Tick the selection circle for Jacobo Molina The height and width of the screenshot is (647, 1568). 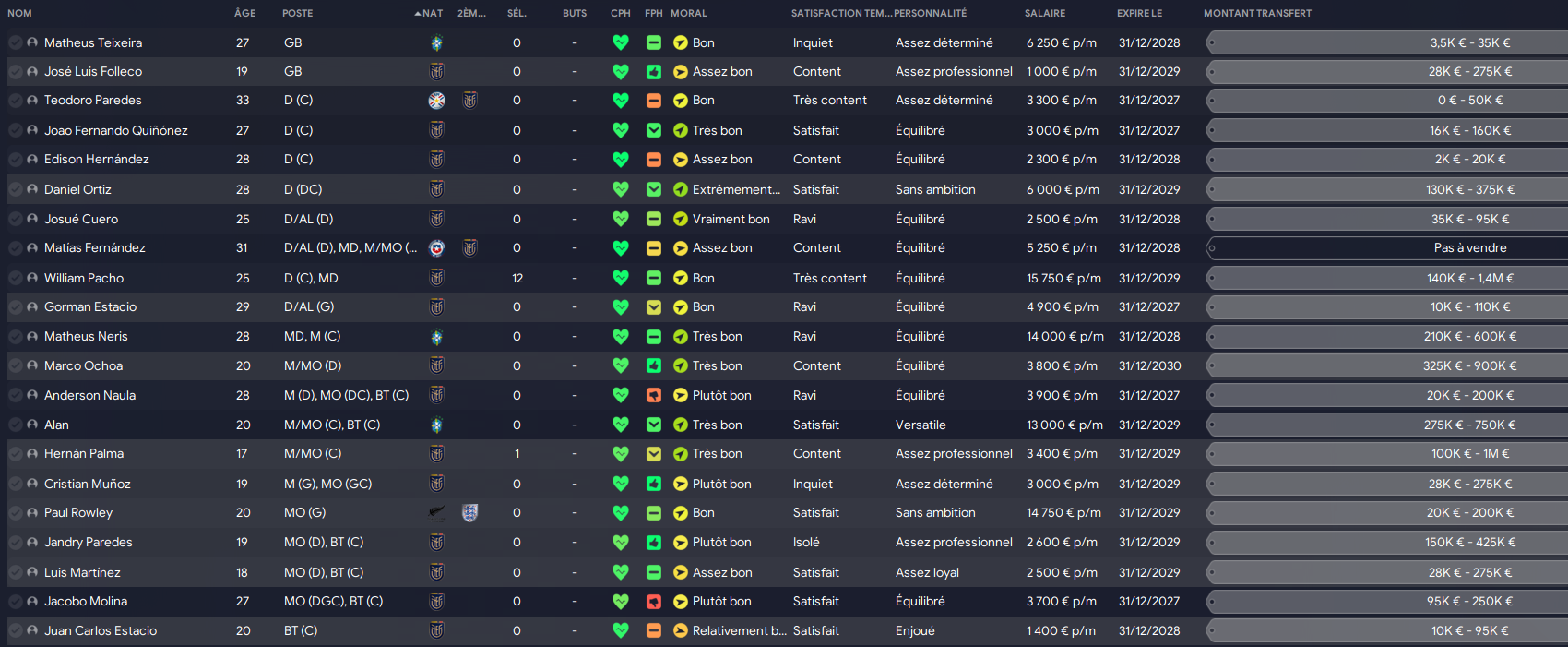[16, 601]
